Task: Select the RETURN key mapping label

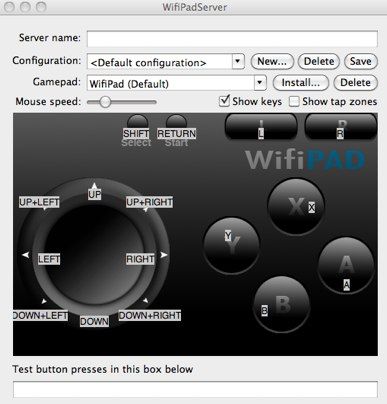Action: (x=177, y=134)
